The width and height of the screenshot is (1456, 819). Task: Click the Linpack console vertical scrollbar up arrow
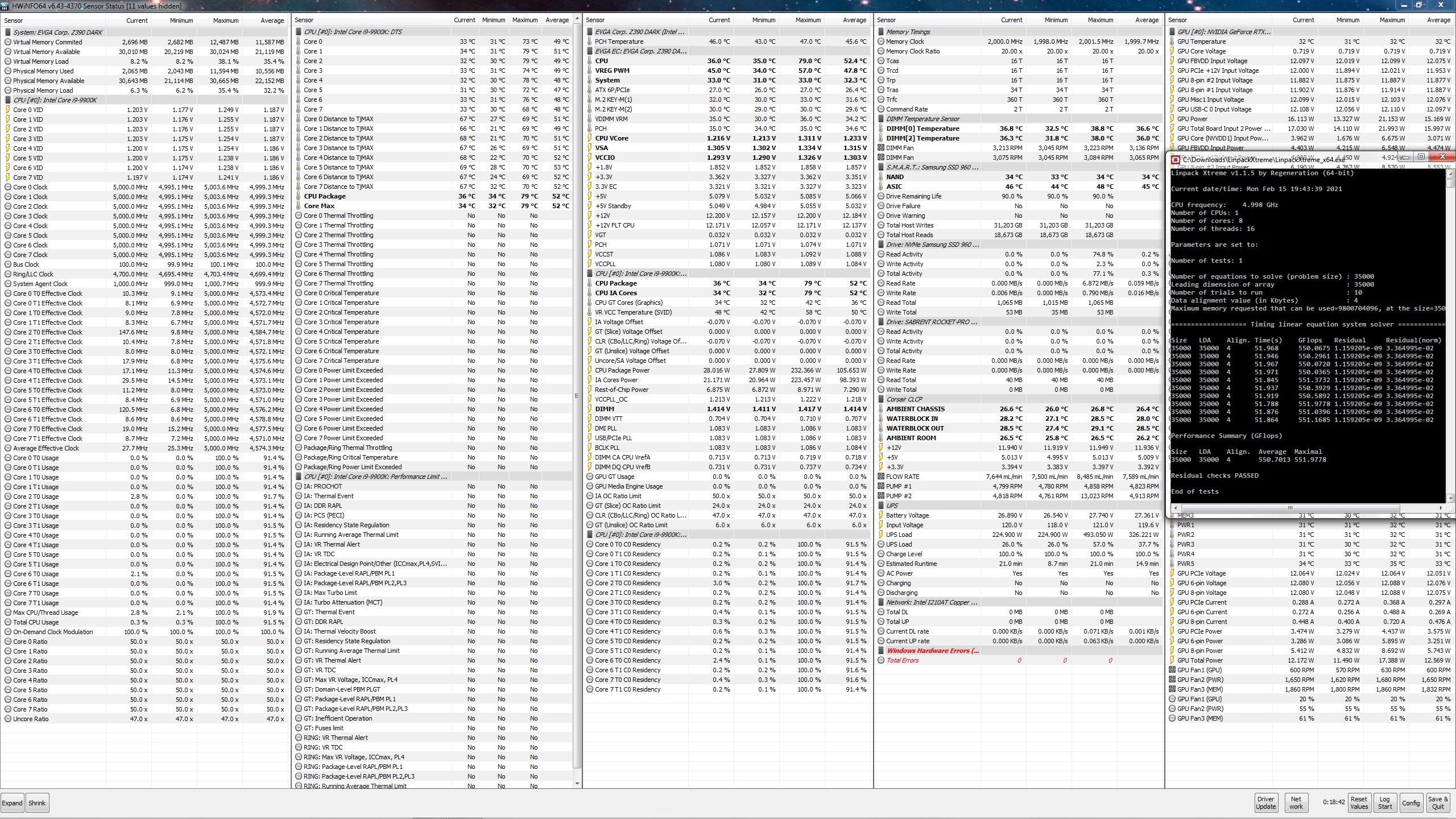coord(1451,173)
